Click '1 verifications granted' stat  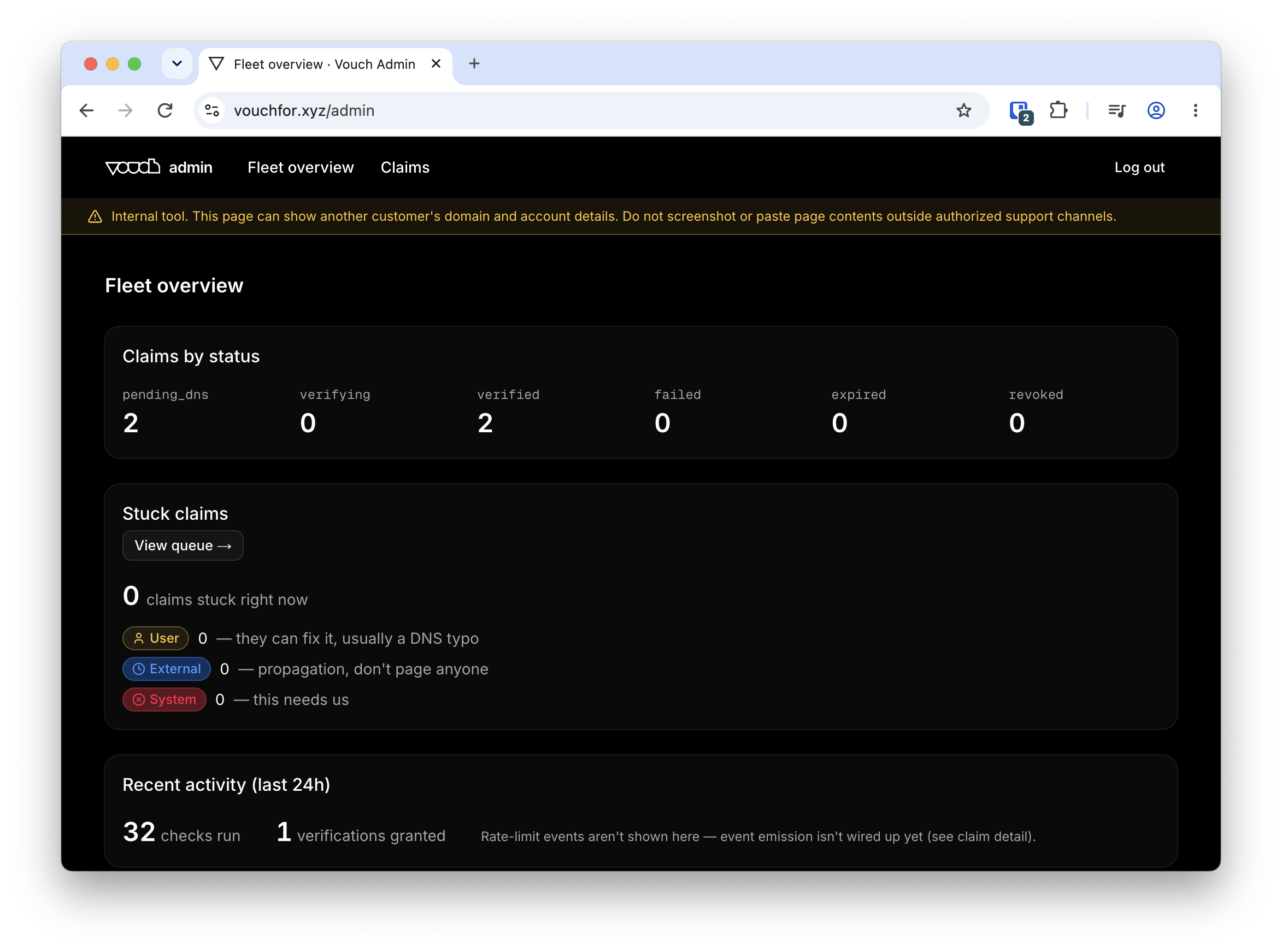(361, 832)
